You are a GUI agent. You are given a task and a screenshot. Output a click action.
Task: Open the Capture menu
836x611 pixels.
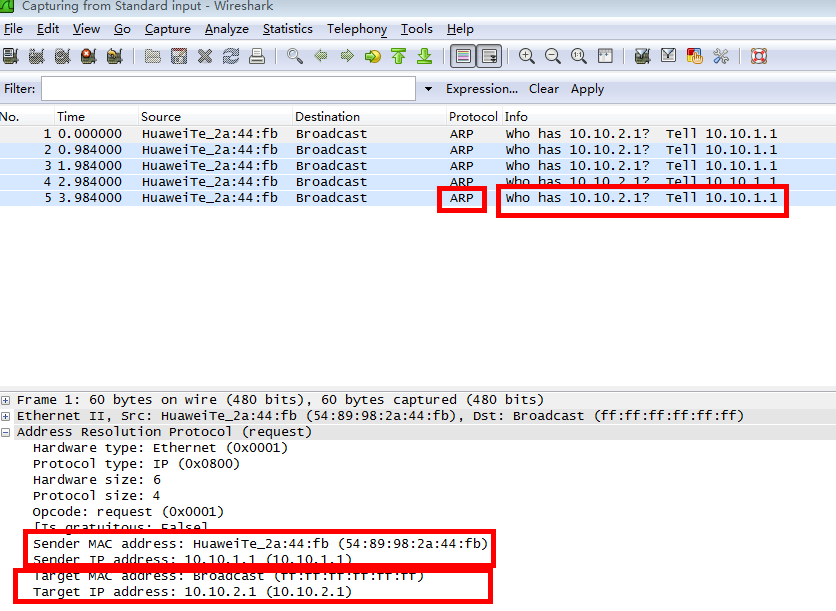[167, 29]
